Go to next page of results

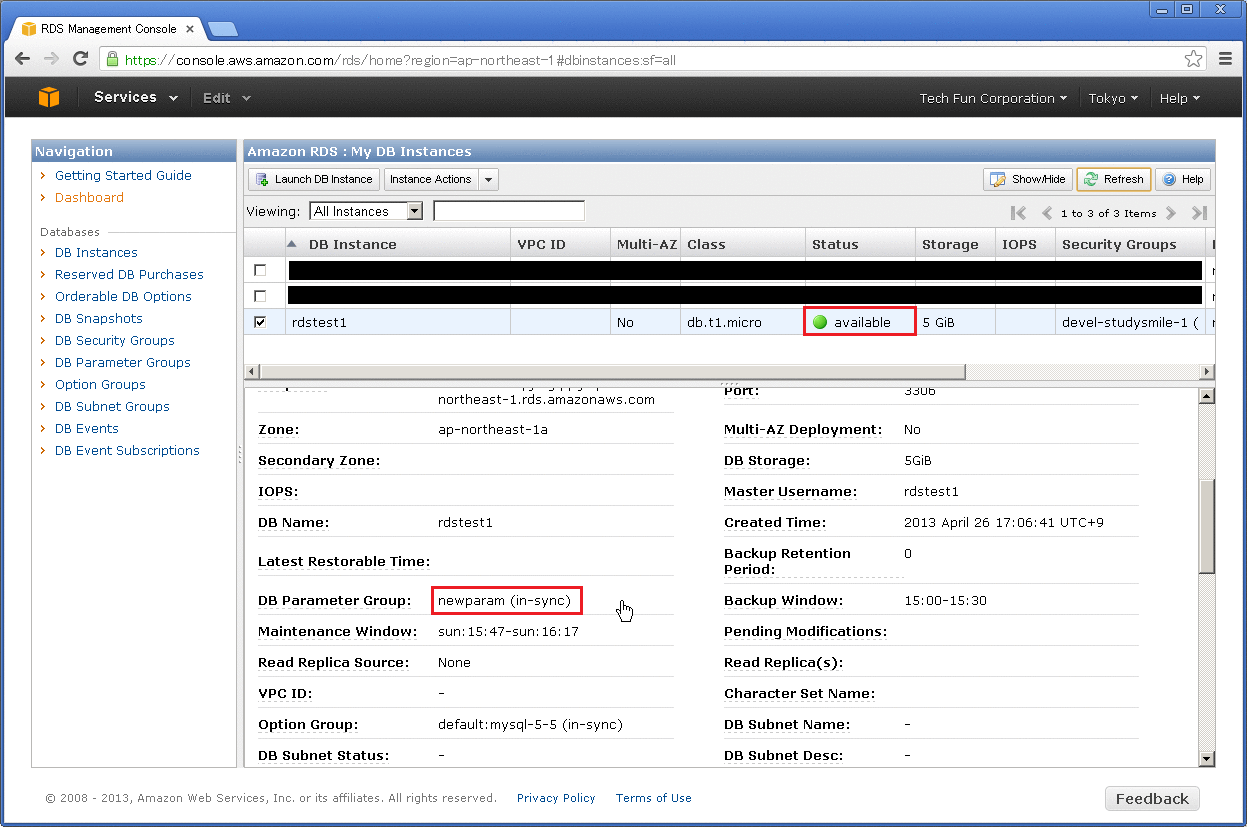pos(1170,213)
